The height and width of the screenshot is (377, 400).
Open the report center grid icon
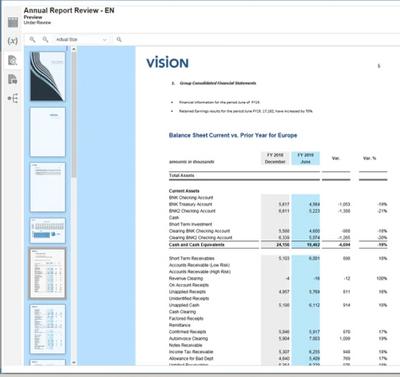[x=13, y=22]
